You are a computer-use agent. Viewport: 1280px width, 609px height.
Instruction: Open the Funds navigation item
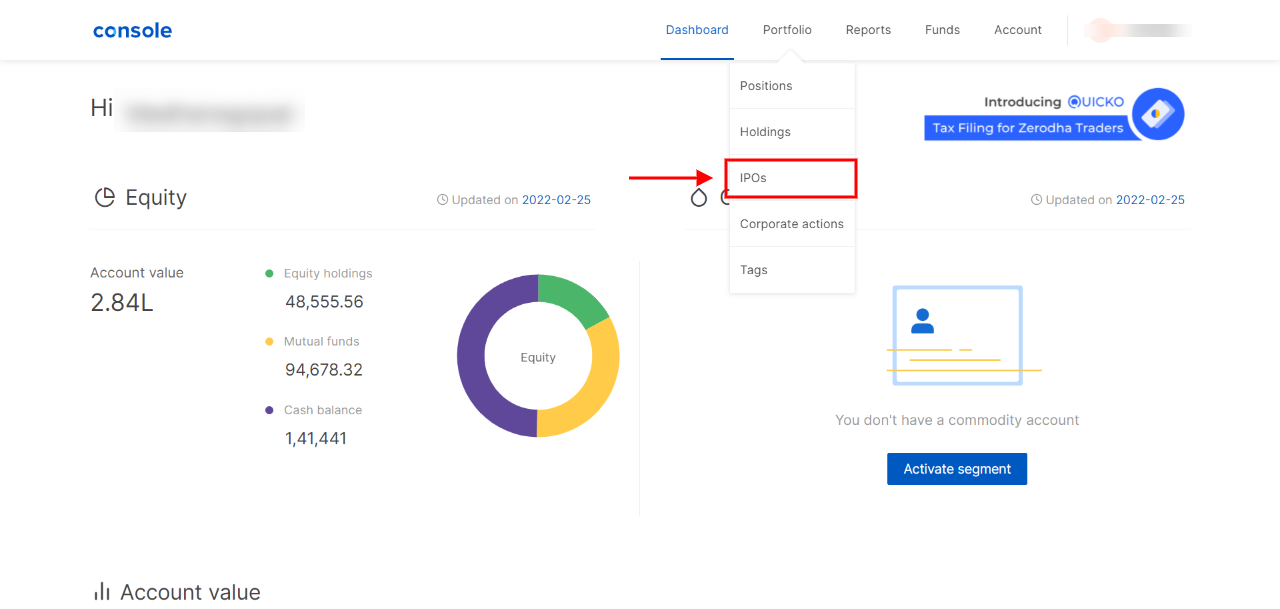[942, 30]
